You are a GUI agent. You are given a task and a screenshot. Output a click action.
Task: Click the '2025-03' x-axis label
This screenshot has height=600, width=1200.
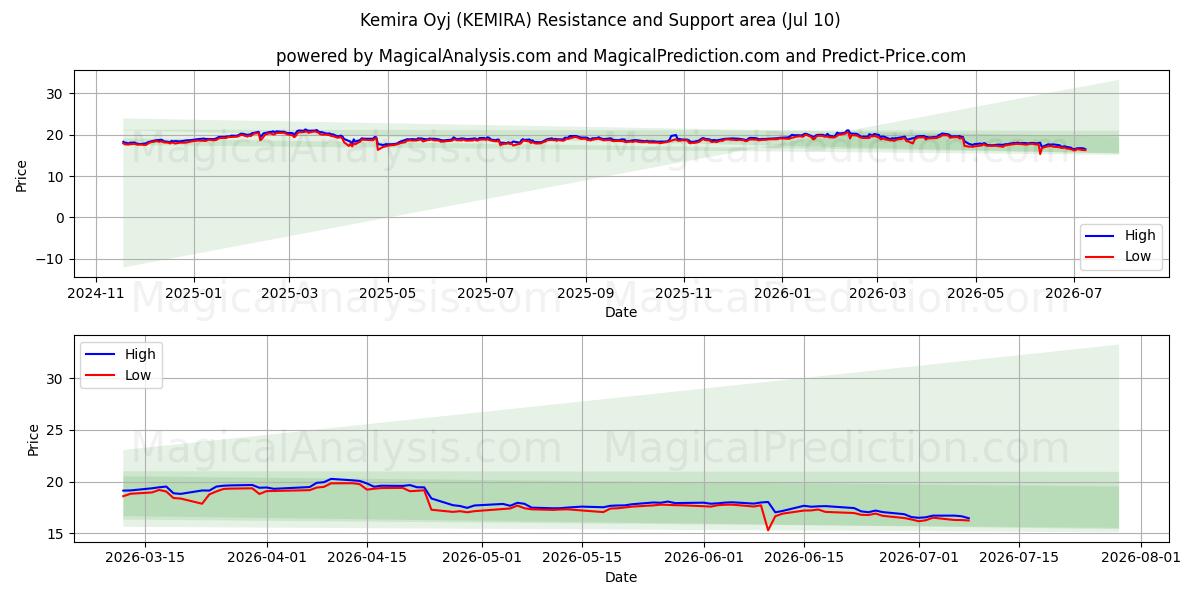tap(289, 294)
